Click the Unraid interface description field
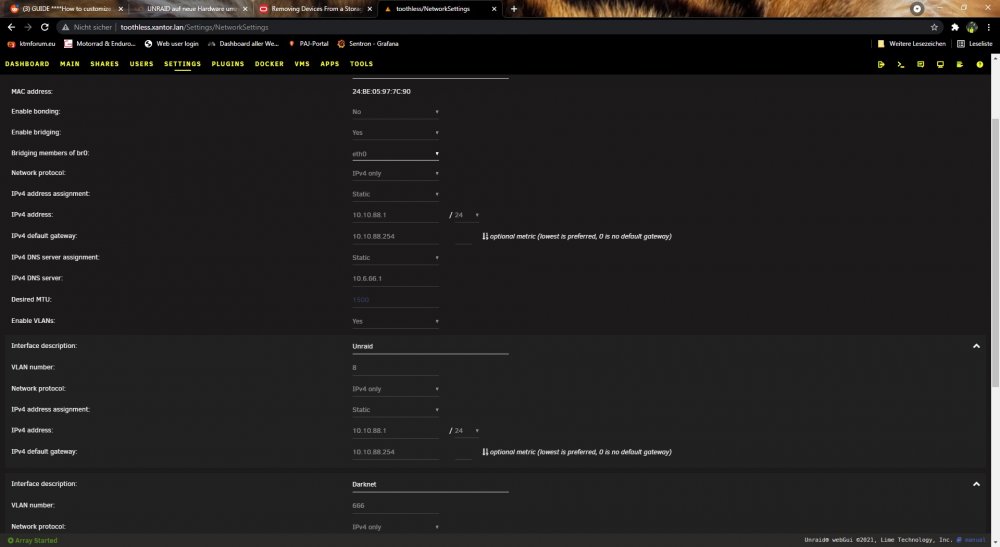 [430, 347]
